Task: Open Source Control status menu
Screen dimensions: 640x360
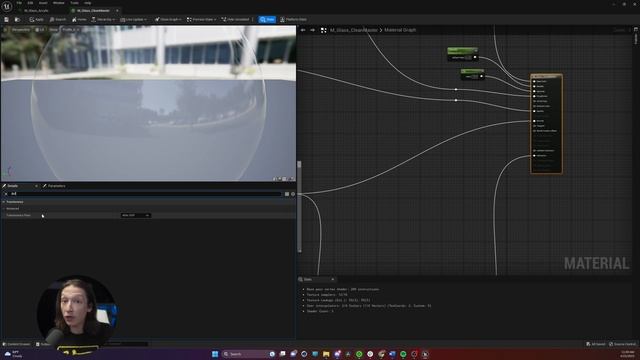Action: 623,344
